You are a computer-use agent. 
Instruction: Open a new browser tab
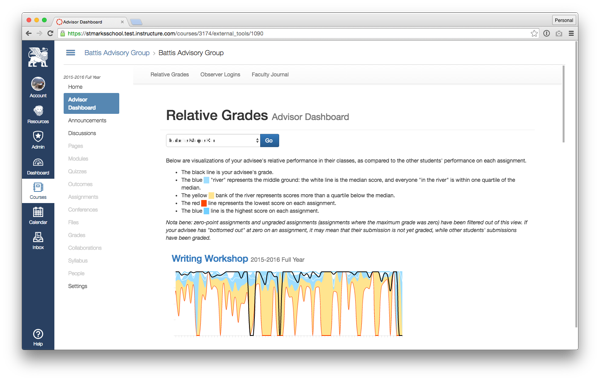click(136, 22)
